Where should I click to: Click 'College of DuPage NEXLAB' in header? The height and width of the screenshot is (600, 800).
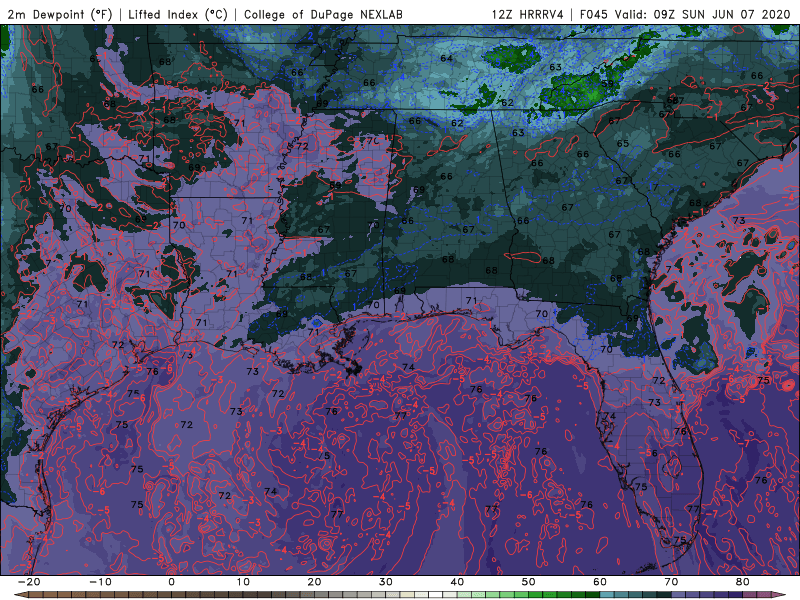tap(323, 14)
